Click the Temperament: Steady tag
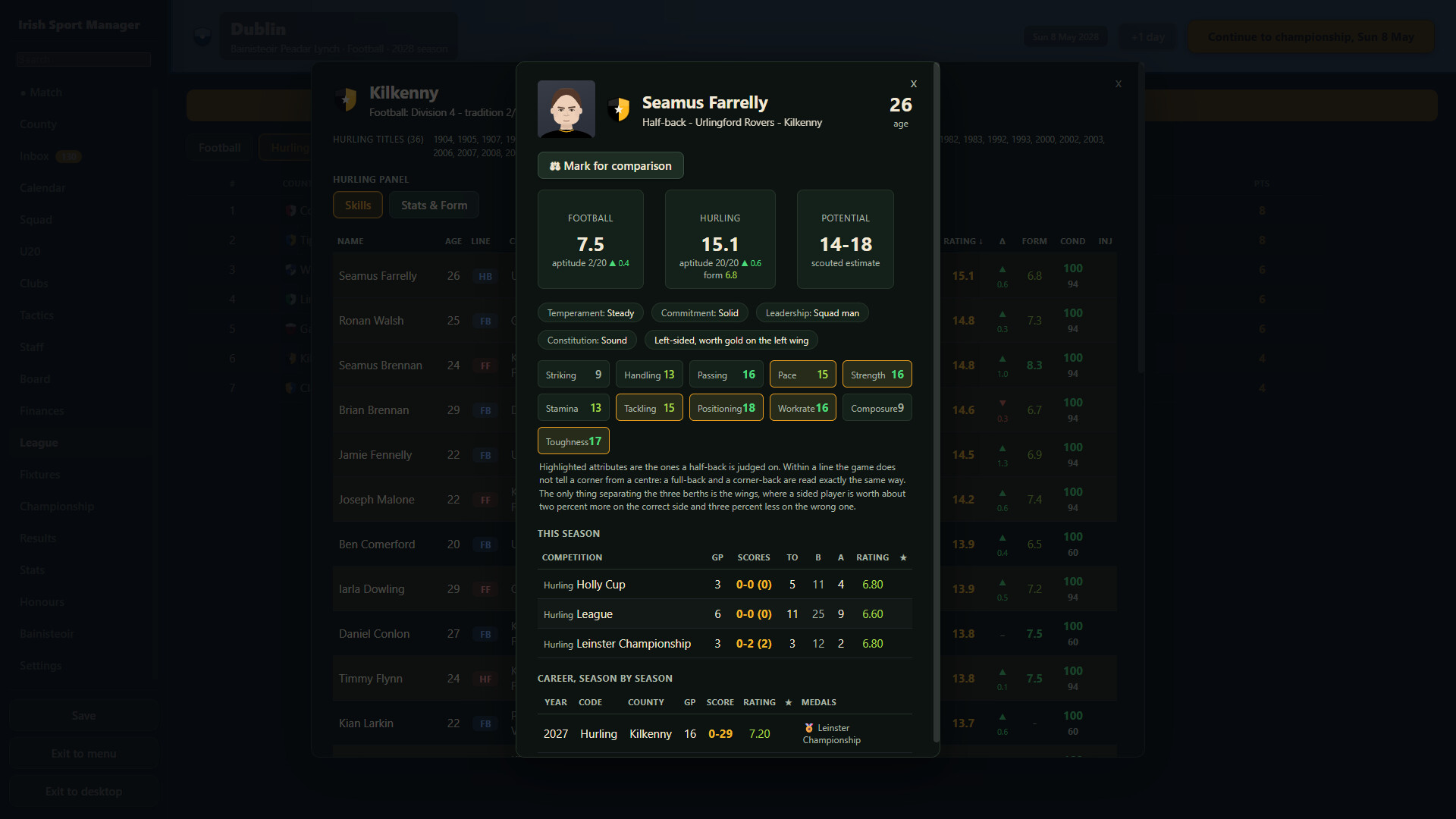 point(591,313)
